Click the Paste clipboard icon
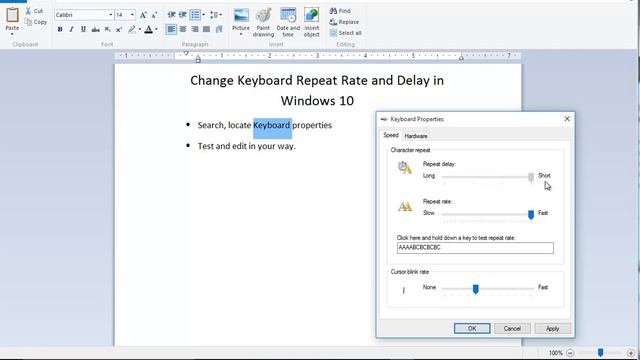Viewport: 640px width, 360px height. click(12, 15)
